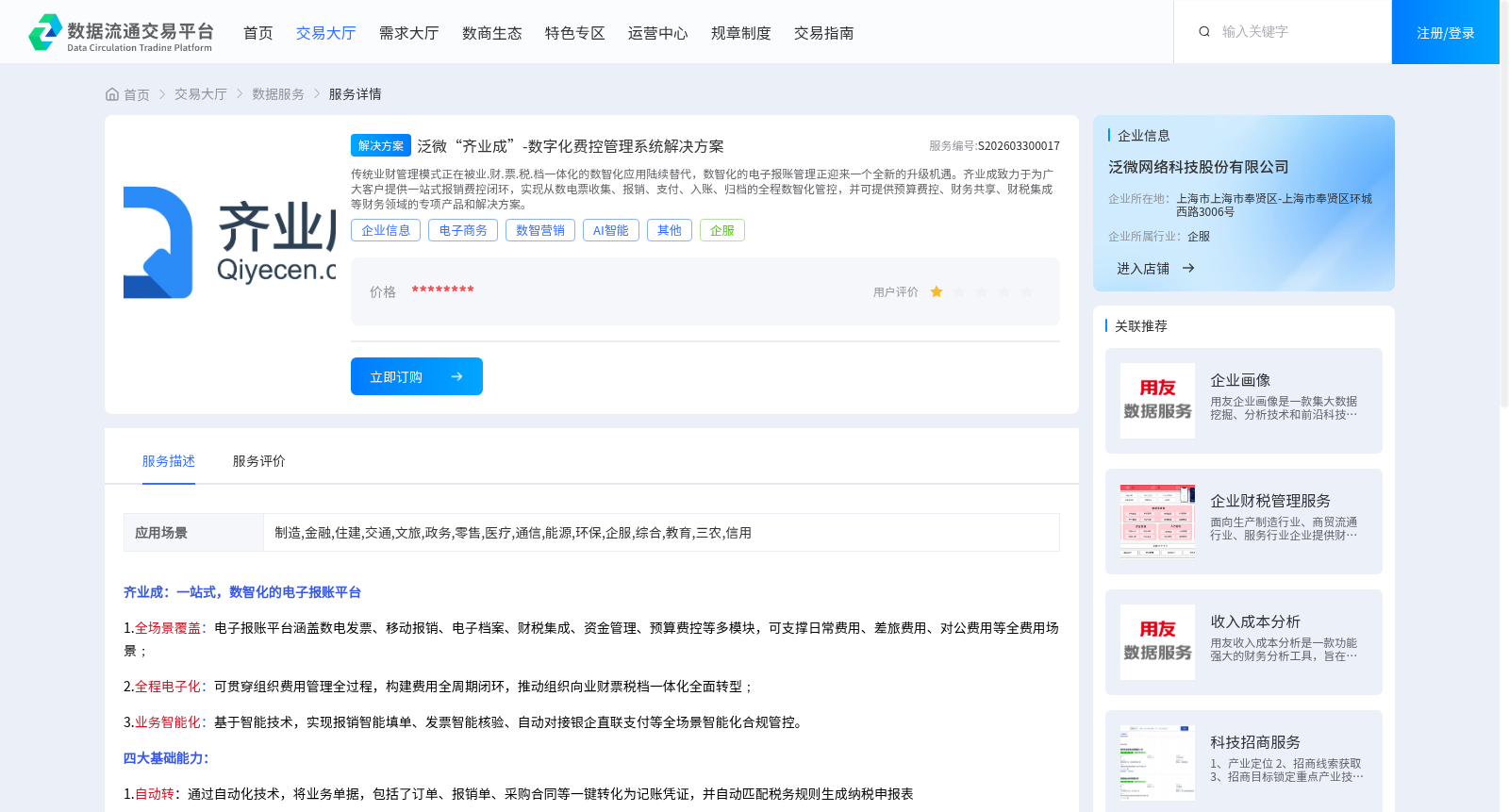Image resolution: width=1509 pixels, height=812 pixels.
Task: Open 收入成本分析 thumbnail image
Action: 1157,642
